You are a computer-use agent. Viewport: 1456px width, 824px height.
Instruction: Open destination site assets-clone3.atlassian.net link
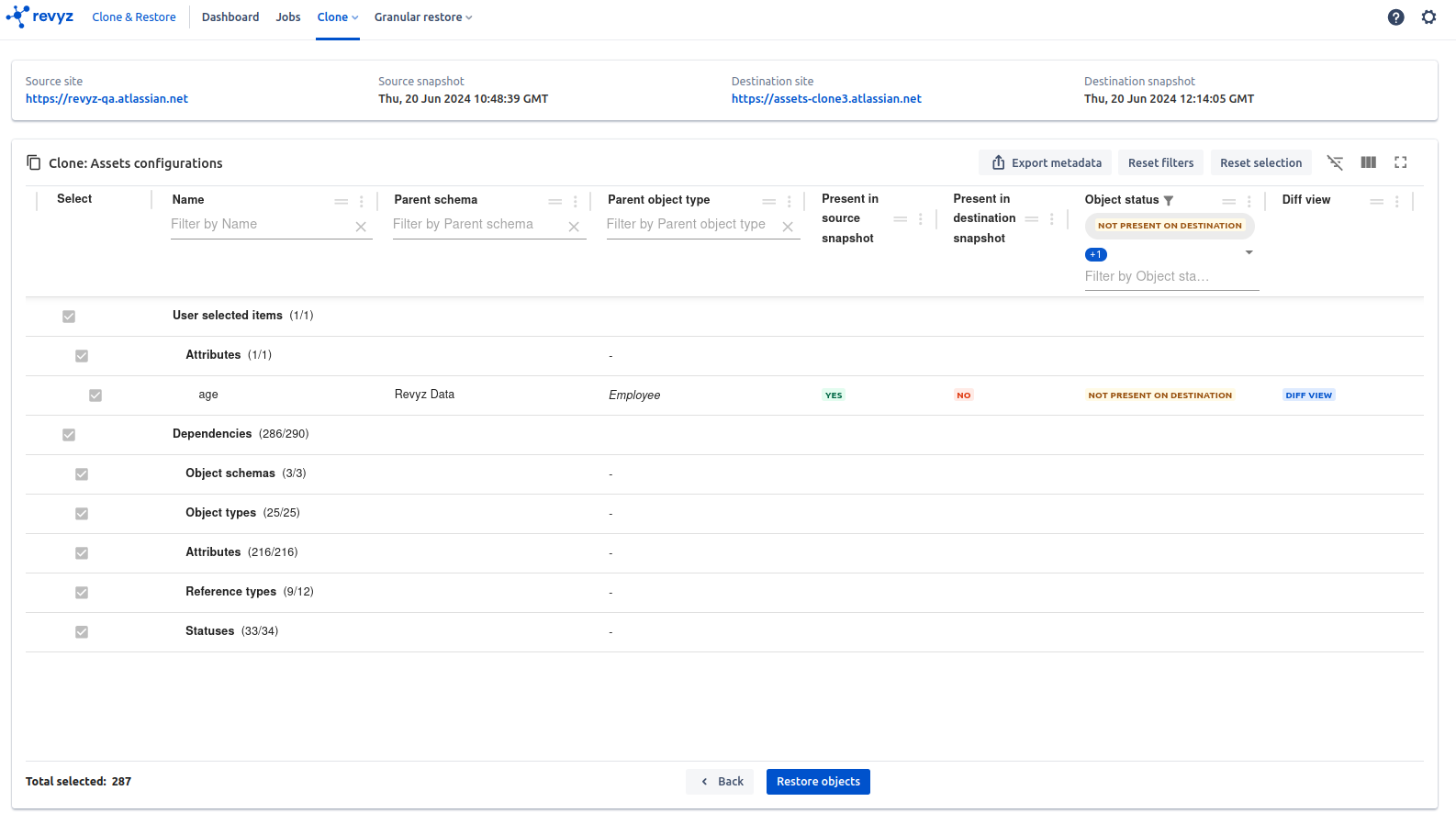826,99
